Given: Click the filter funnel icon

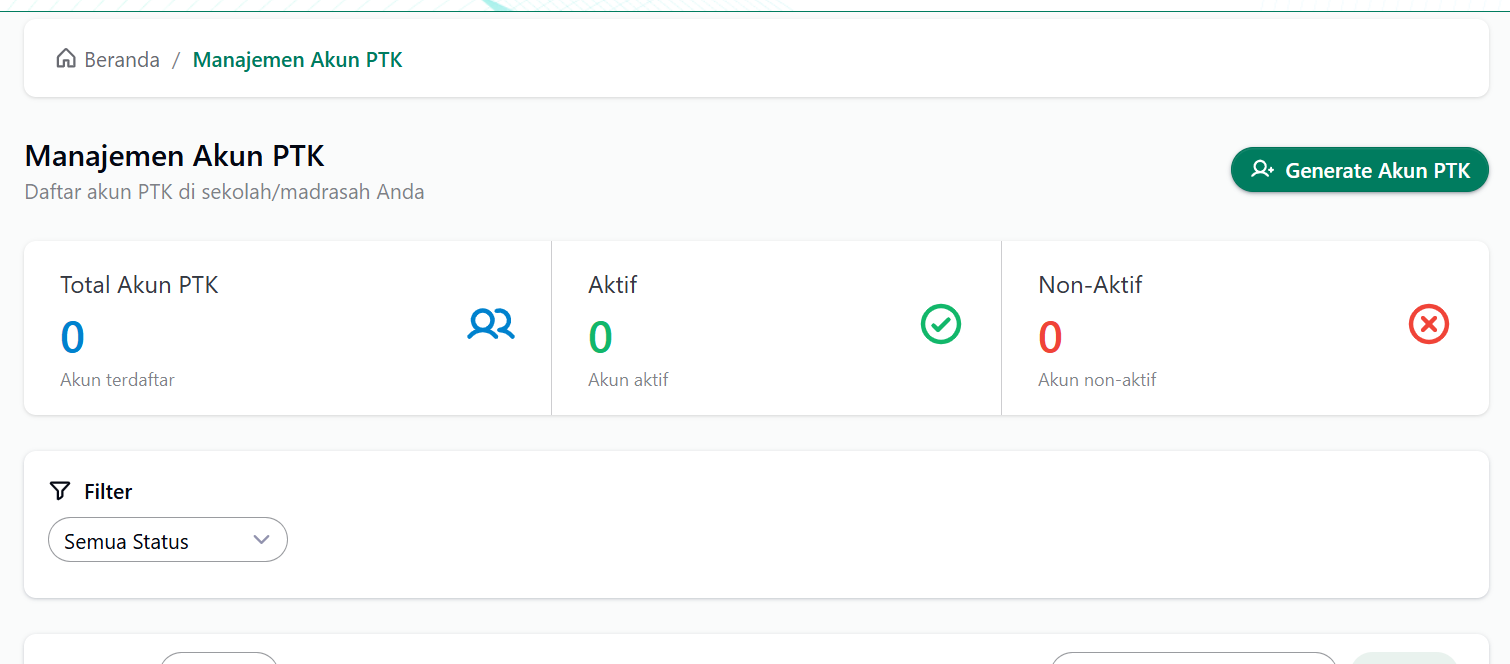Looking at the screenshot, I should point(59,490).
